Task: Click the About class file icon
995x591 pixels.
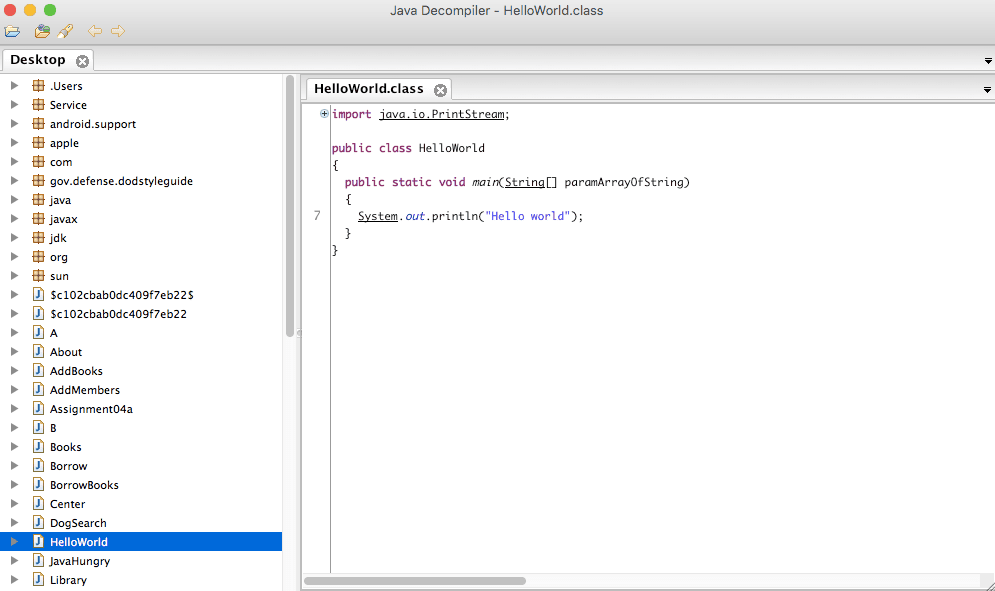Action: 39,352
